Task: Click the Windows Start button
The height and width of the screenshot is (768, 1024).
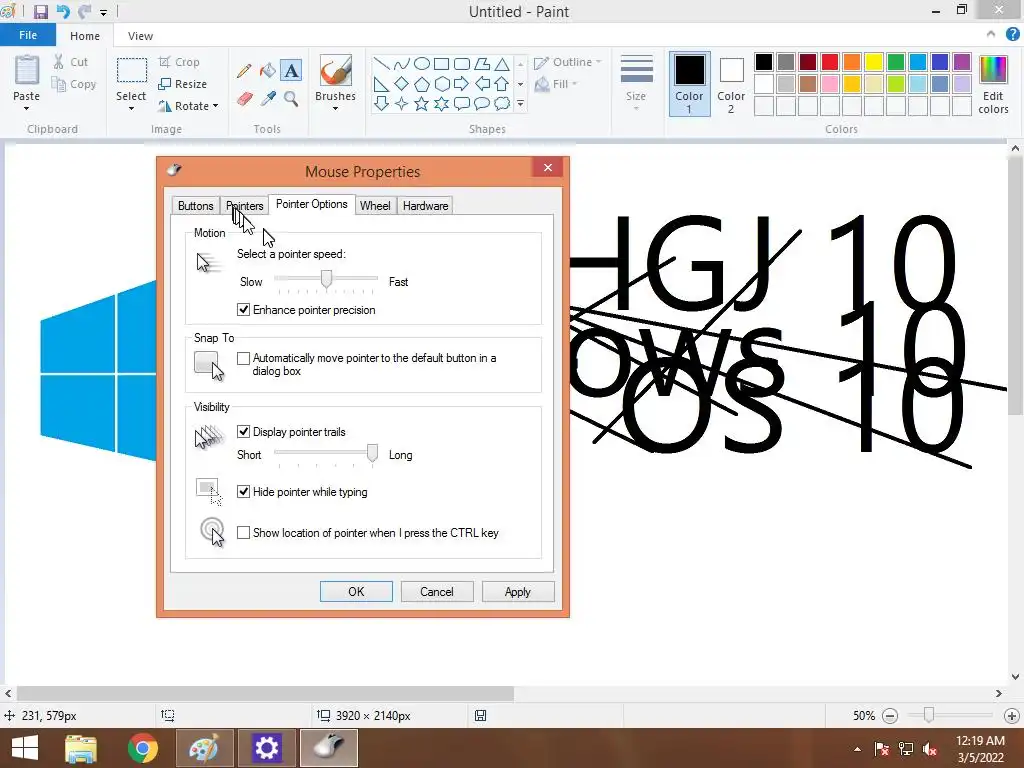Action: point(25,748)
